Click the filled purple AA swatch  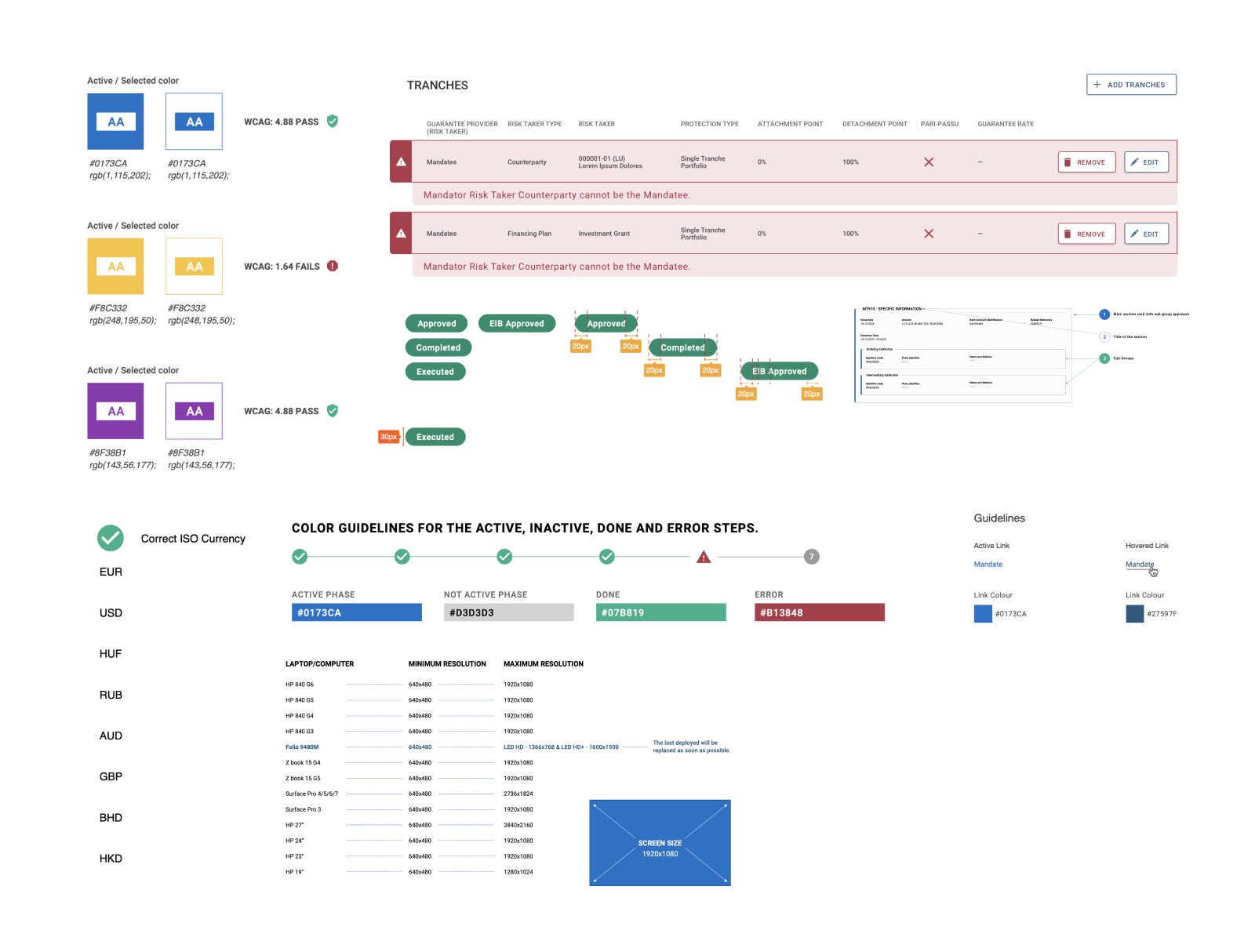click(x=115, y=411)
